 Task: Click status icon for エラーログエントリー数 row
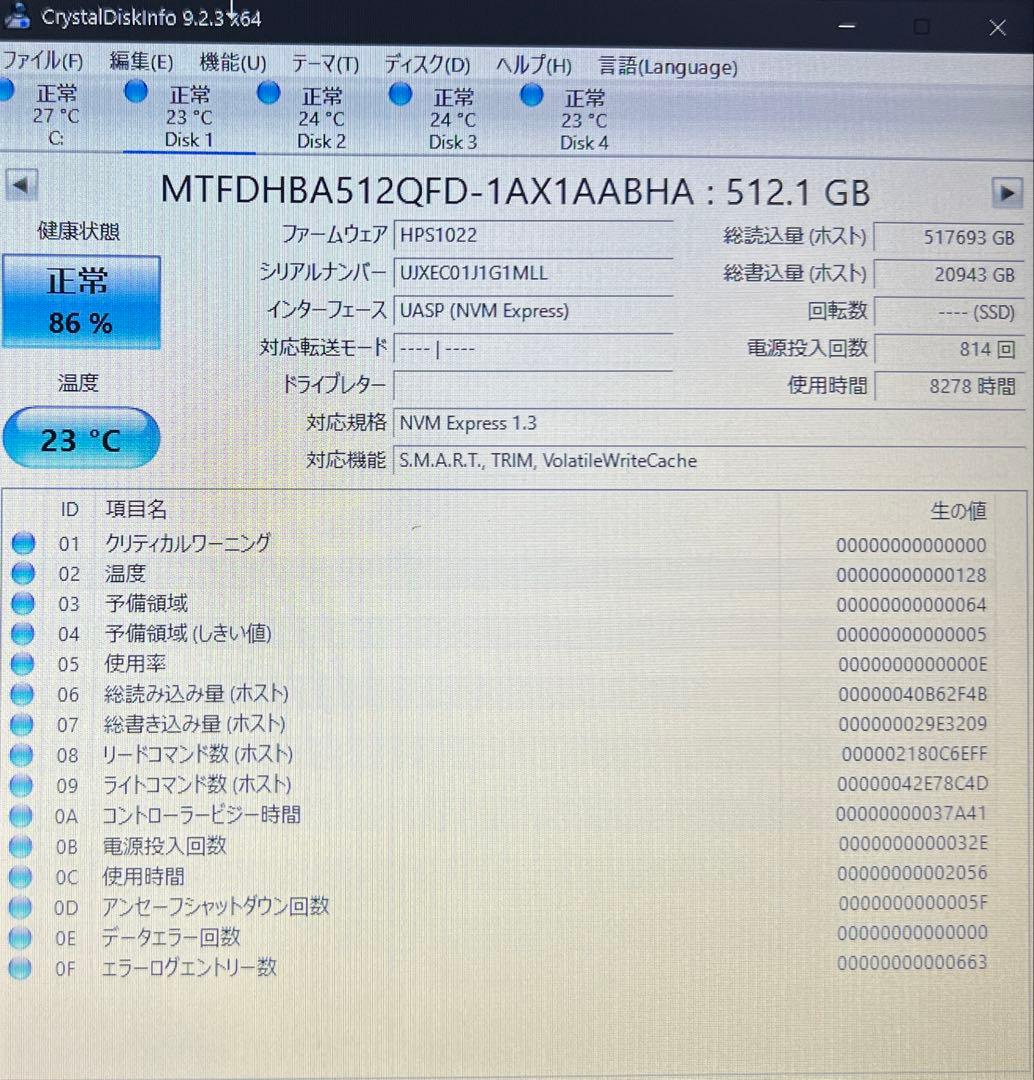[19, 968]
